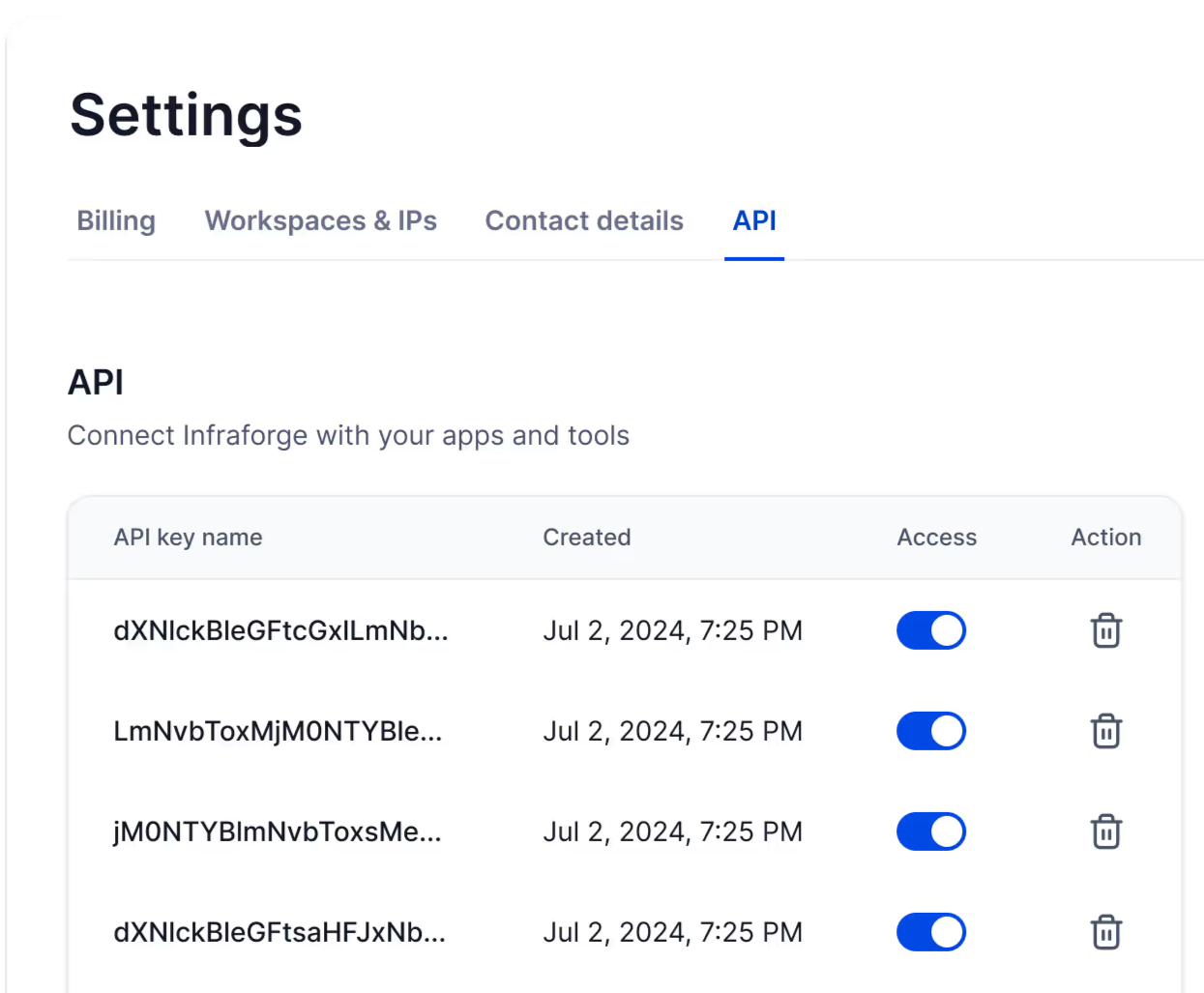Turn off access for jM0NTYBlmNvbToxsMe... key
Image resolution: width=1204 pixels, height=993 pixels.
point(931,832)
